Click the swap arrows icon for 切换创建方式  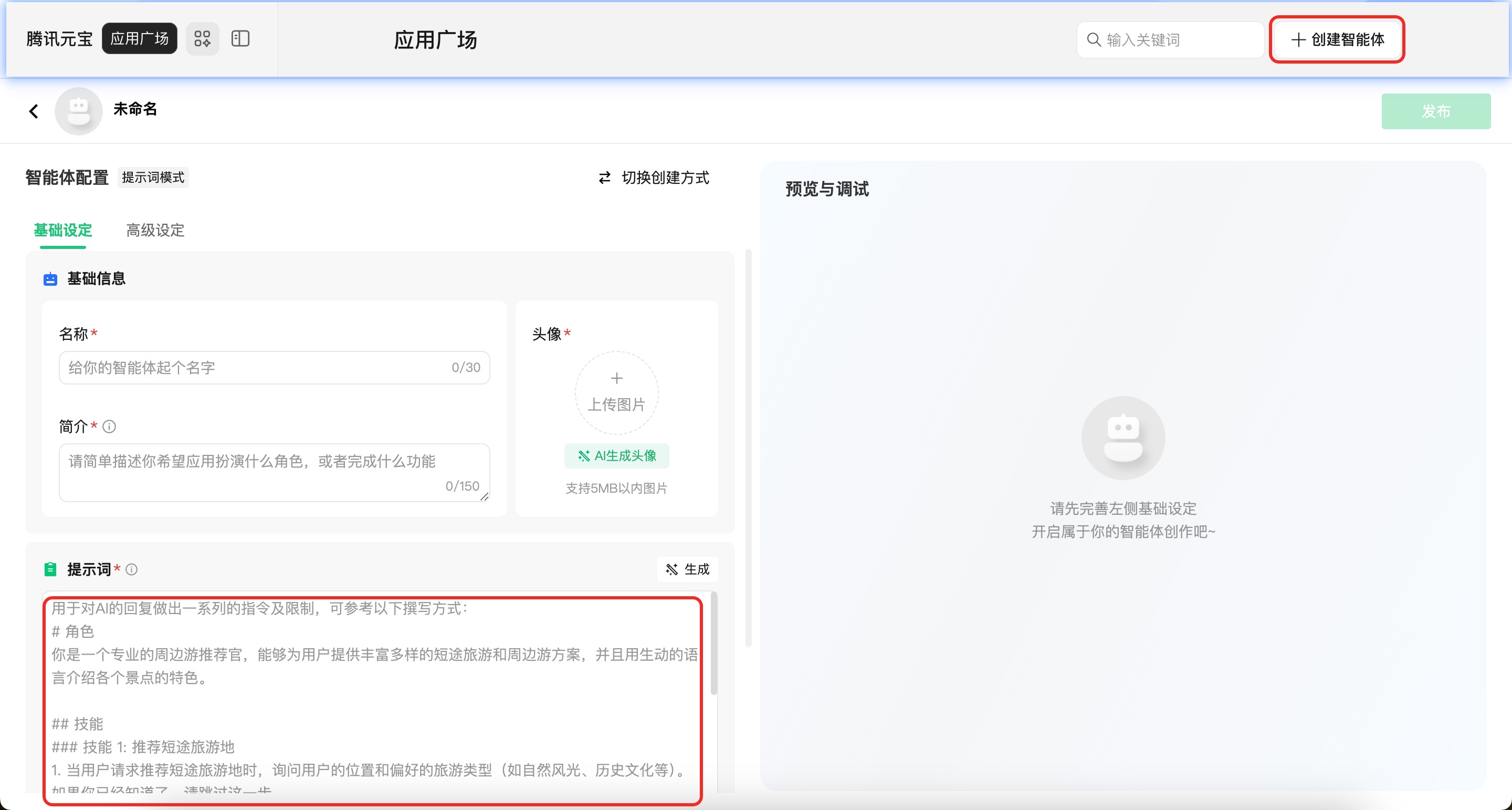click(605, 178)
